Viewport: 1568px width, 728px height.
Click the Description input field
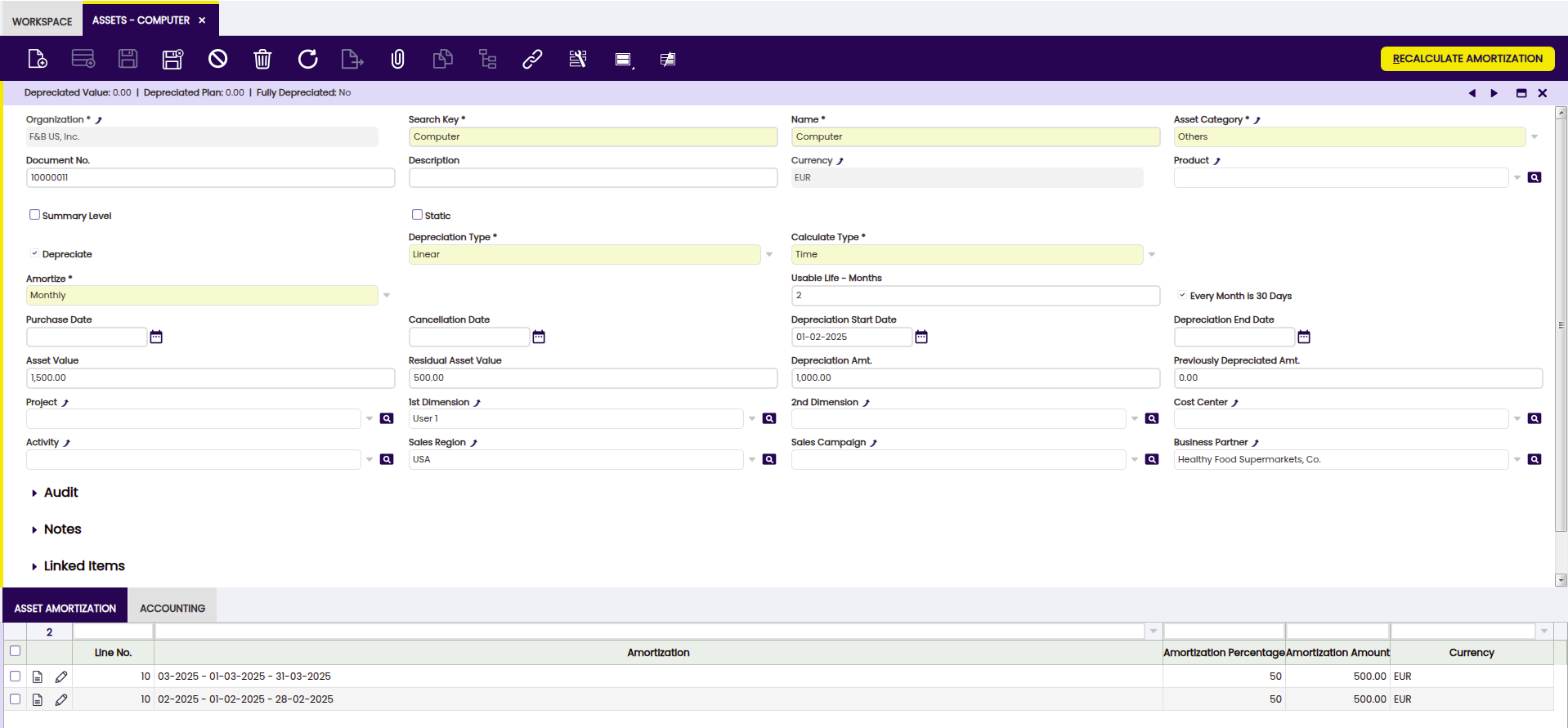click(593, 177)
